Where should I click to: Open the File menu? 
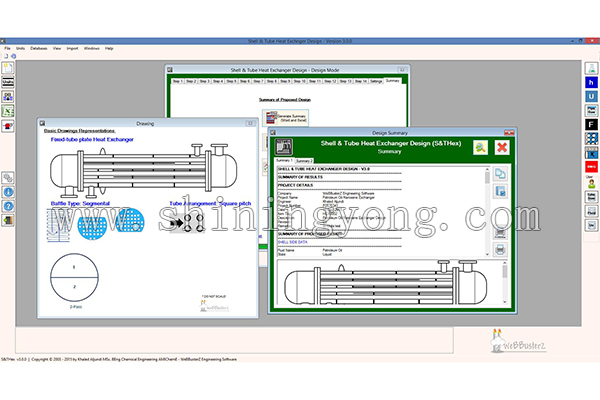coord(7,48)
